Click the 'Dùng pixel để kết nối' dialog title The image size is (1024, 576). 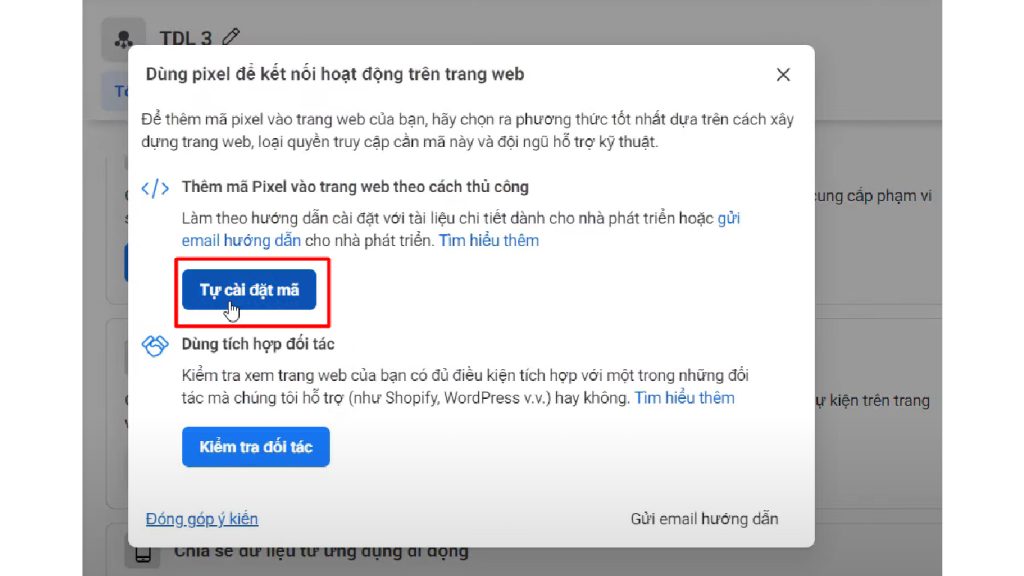point(335,74)
